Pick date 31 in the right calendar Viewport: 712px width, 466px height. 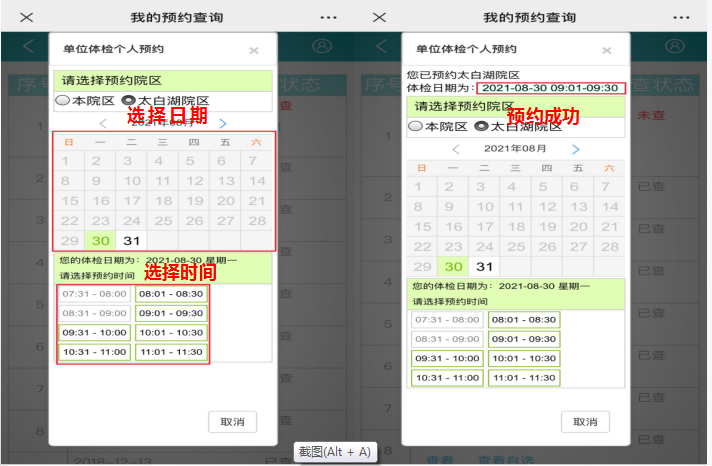click(484, 266)
